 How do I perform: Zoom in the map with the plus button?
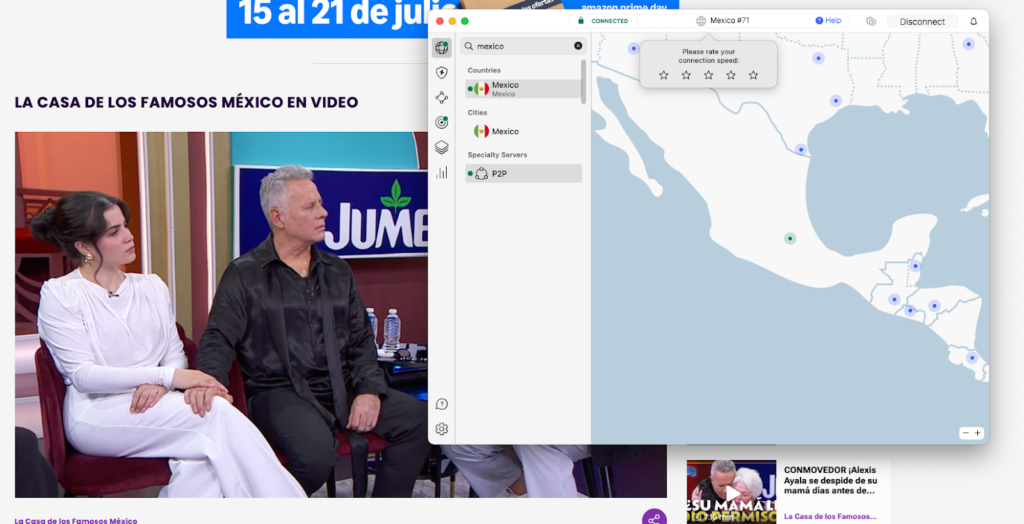click(978, 433)
